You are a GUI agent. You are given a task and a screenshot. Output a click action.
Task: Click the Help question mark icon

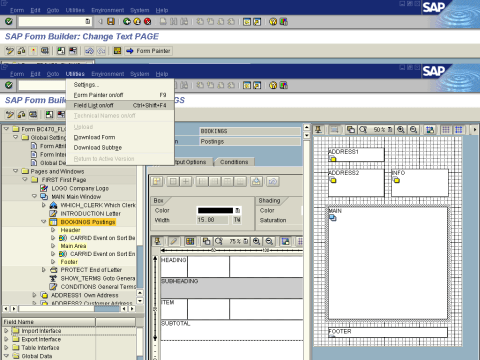pyautogui.click(x=273, y=22)
